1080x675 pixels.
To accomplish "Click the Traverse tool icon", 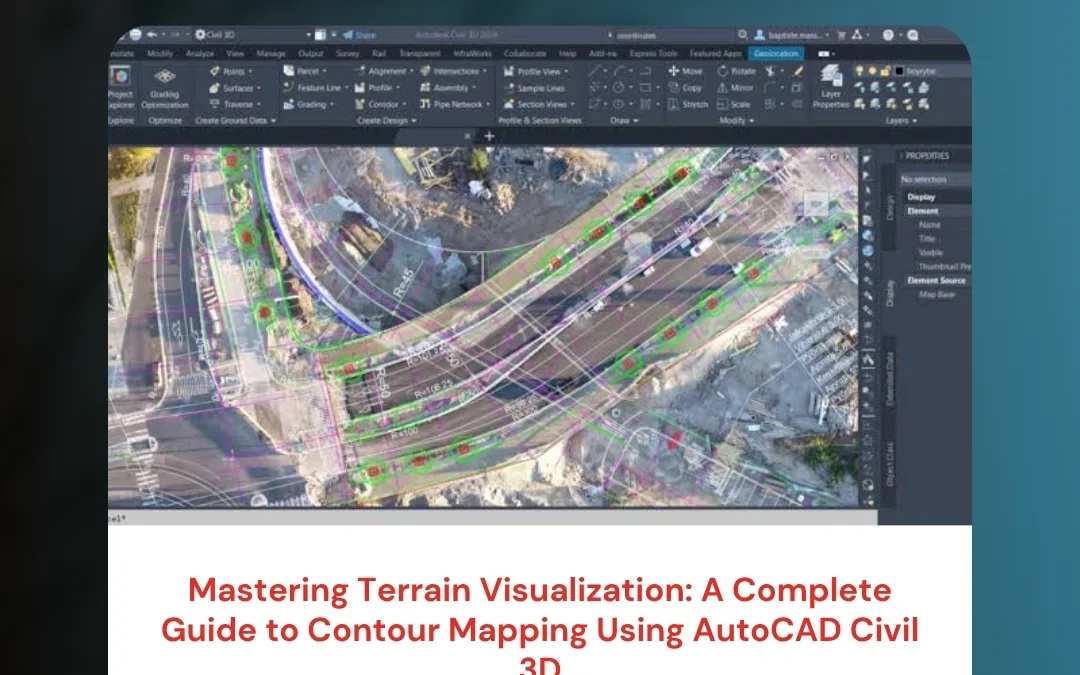I will (214, 104).
